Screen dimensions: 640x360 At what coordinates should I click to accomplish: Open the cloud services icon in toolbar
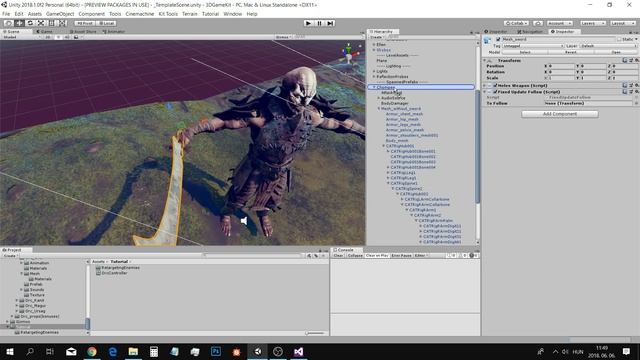[x=538, y=23]
